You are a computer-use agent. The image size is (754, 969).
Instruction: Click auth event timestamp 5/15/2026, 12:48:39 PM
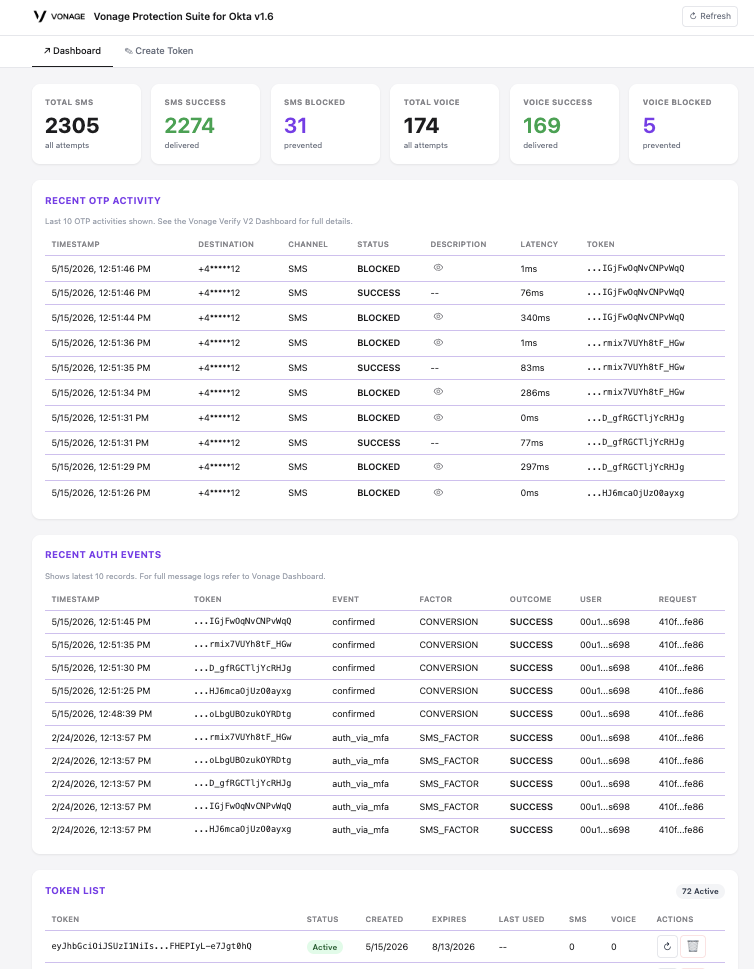point(101,714)
